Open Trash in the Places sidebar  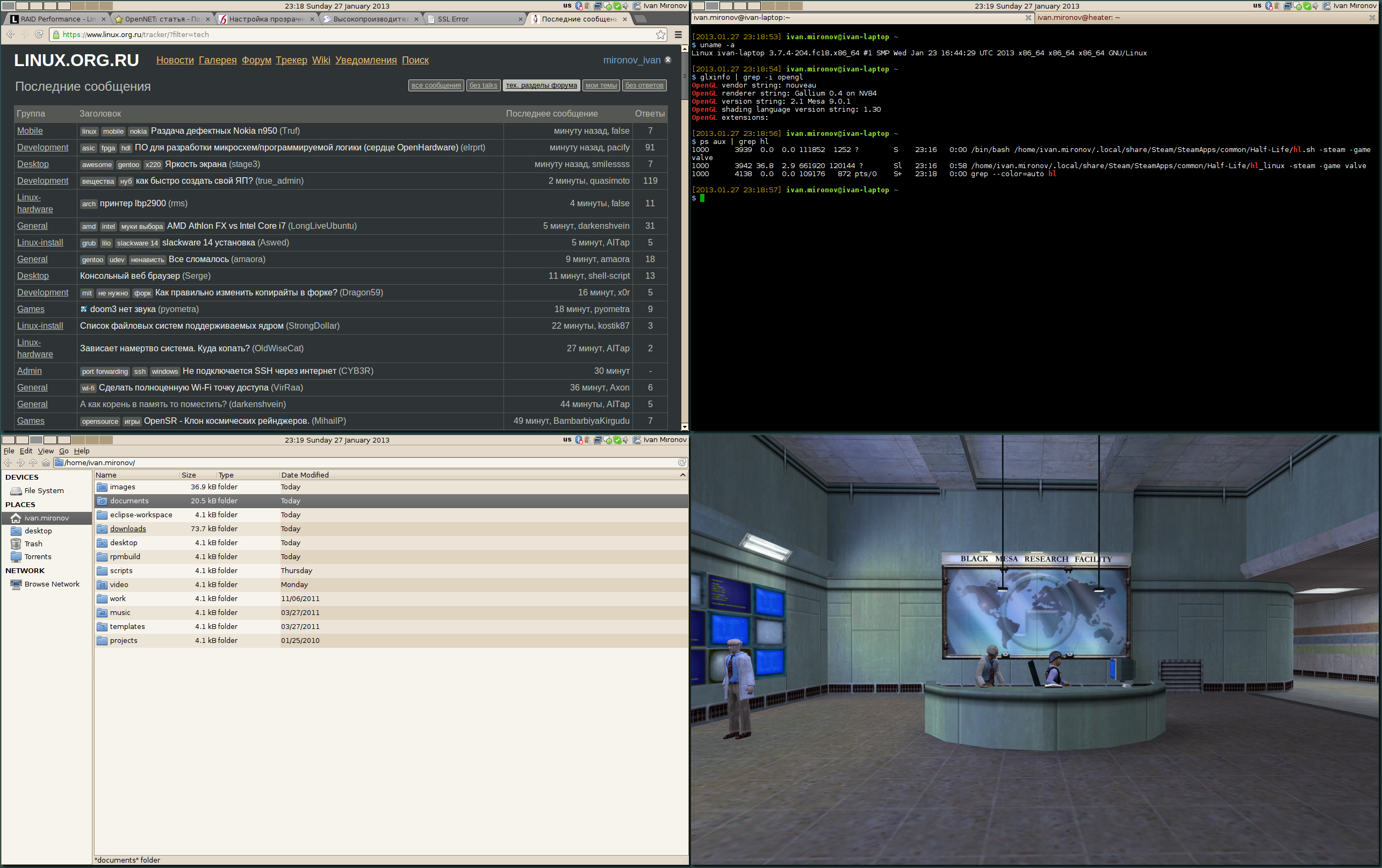click(x=26, y=543)
